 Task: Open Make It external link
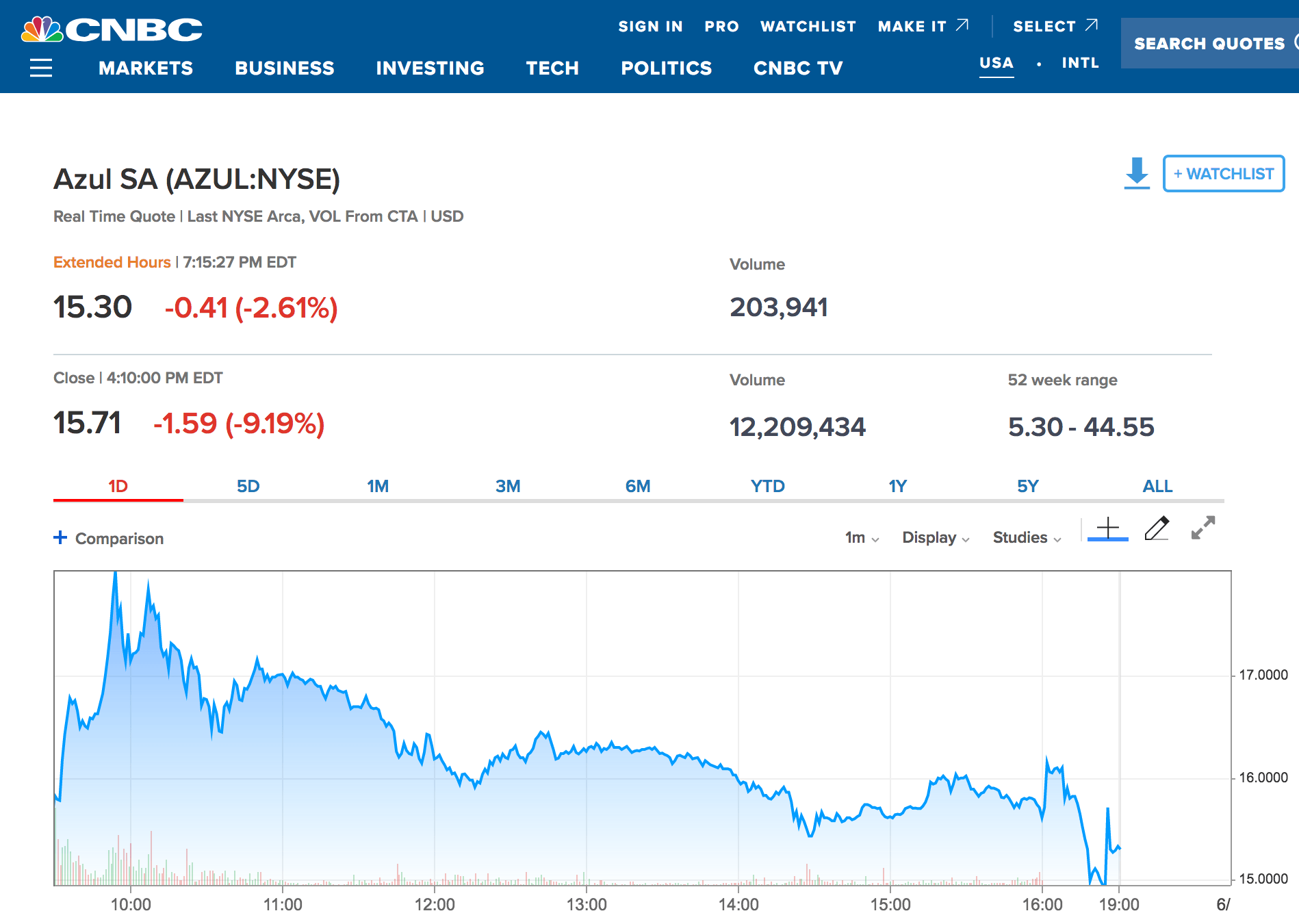point(923,26)
